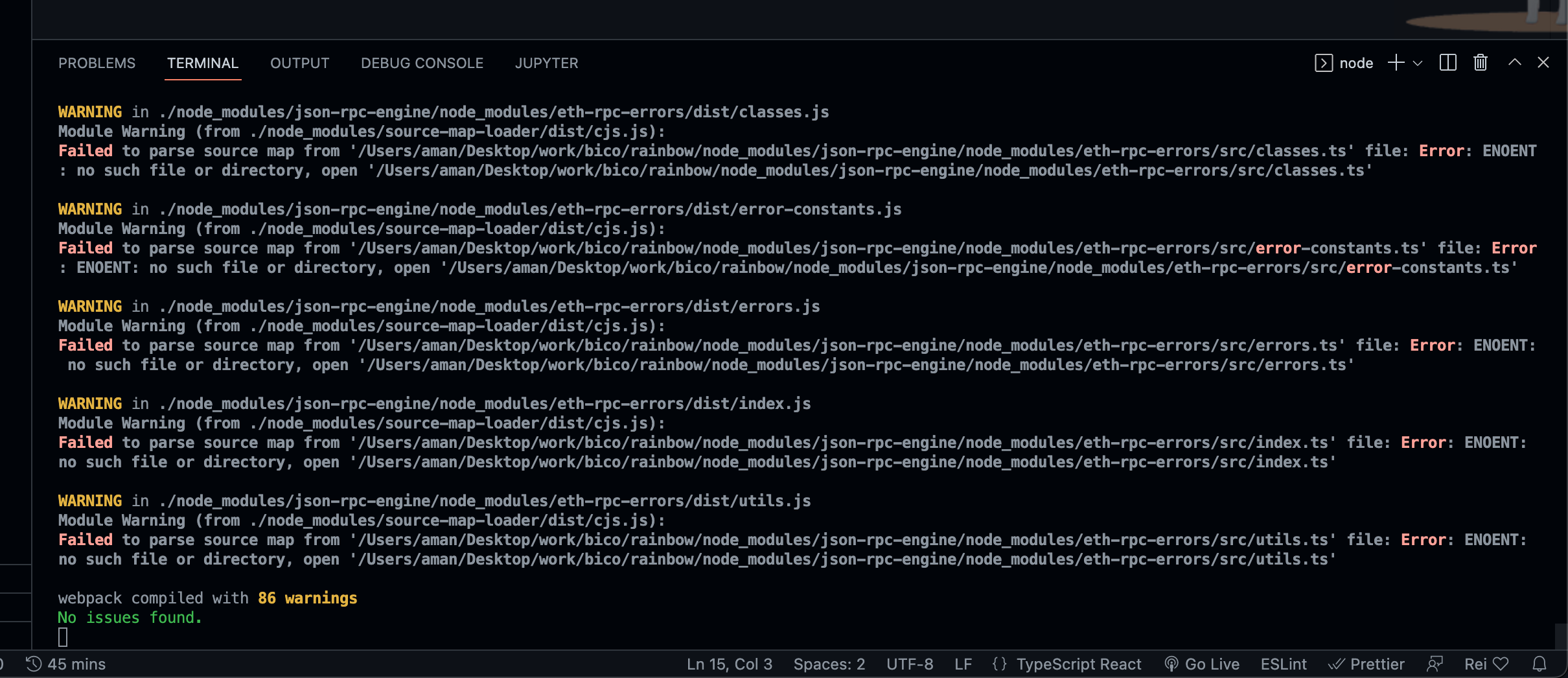Click the Rei heart toggle in status bar
The image size is (1568, 678).
click(x=1487, y=664)
